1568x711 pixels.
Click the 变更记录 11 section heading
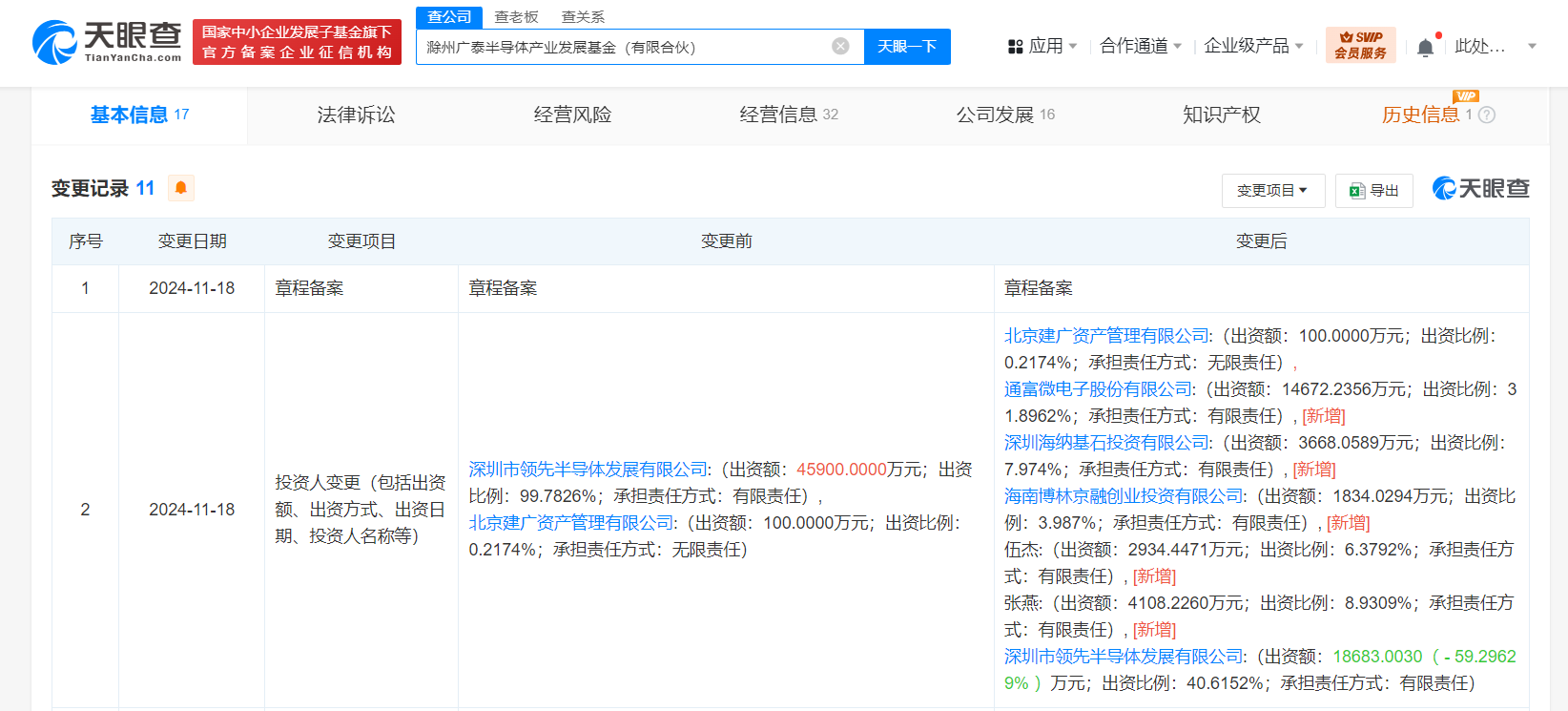(103, 188)
